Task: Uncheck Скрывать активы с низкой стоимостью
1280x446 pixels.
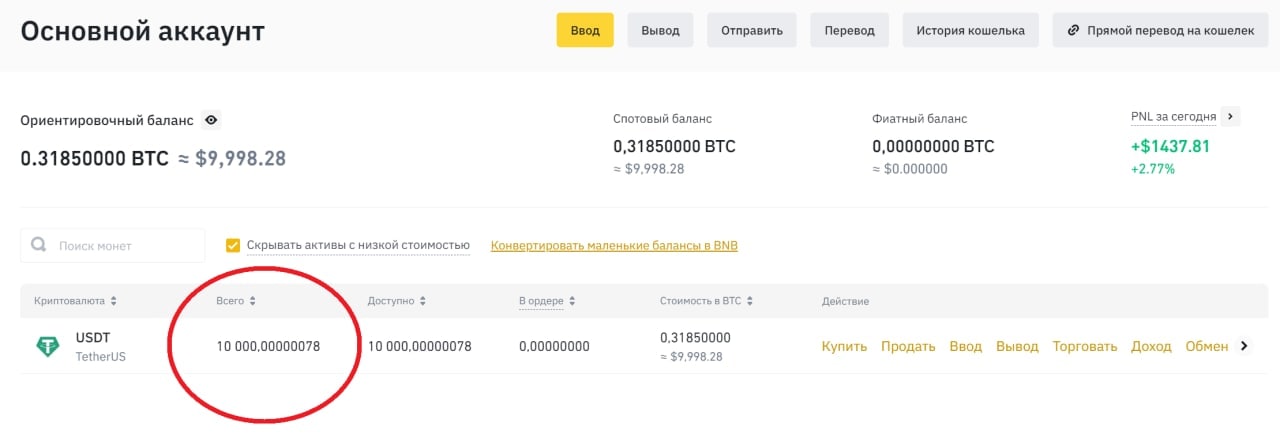Action: click(x=233, y=245)
